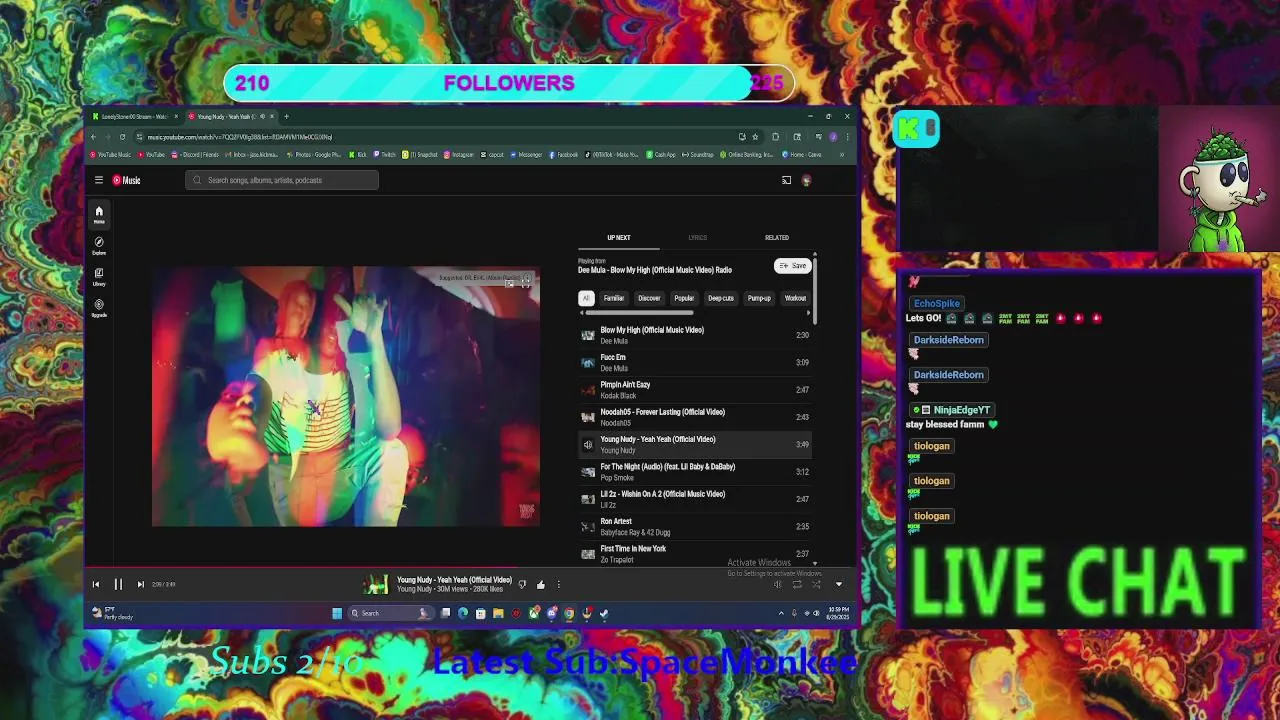The width and height of the screenshot is (1280, 720).
Task: Open a new browser tab
Action: point(286,116)
